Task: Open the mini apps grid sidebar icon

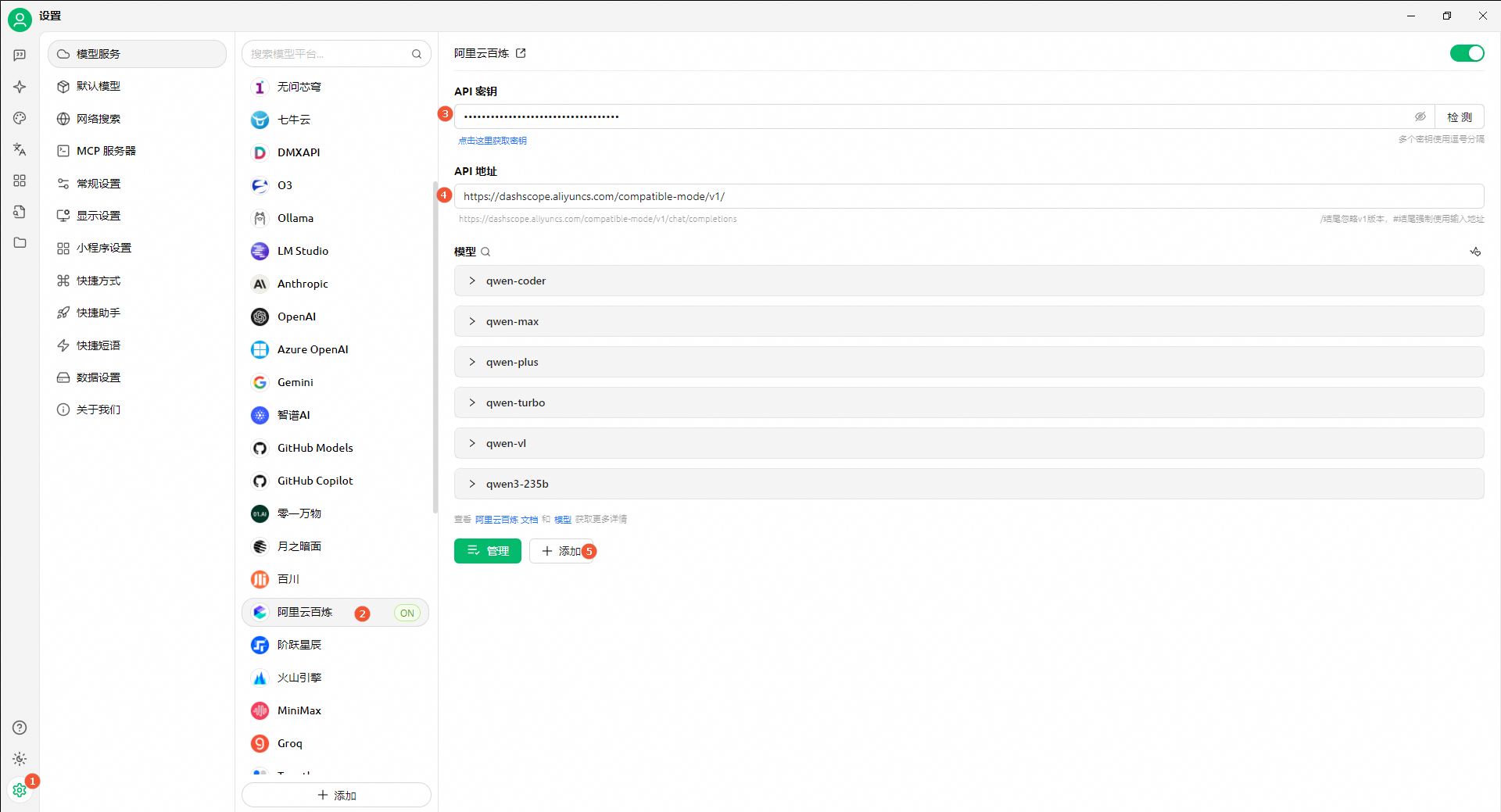Action: [x=20, y=181]
